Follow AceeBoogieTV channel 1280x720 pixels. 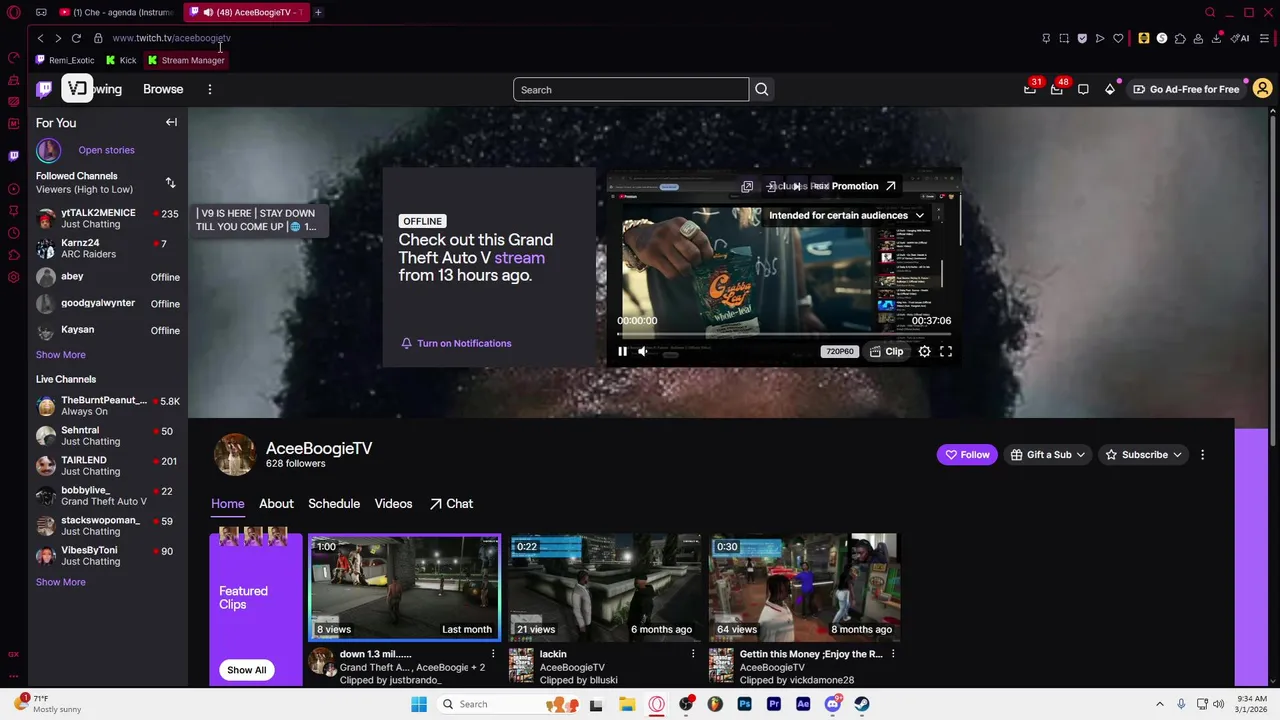tap(967, 455)
